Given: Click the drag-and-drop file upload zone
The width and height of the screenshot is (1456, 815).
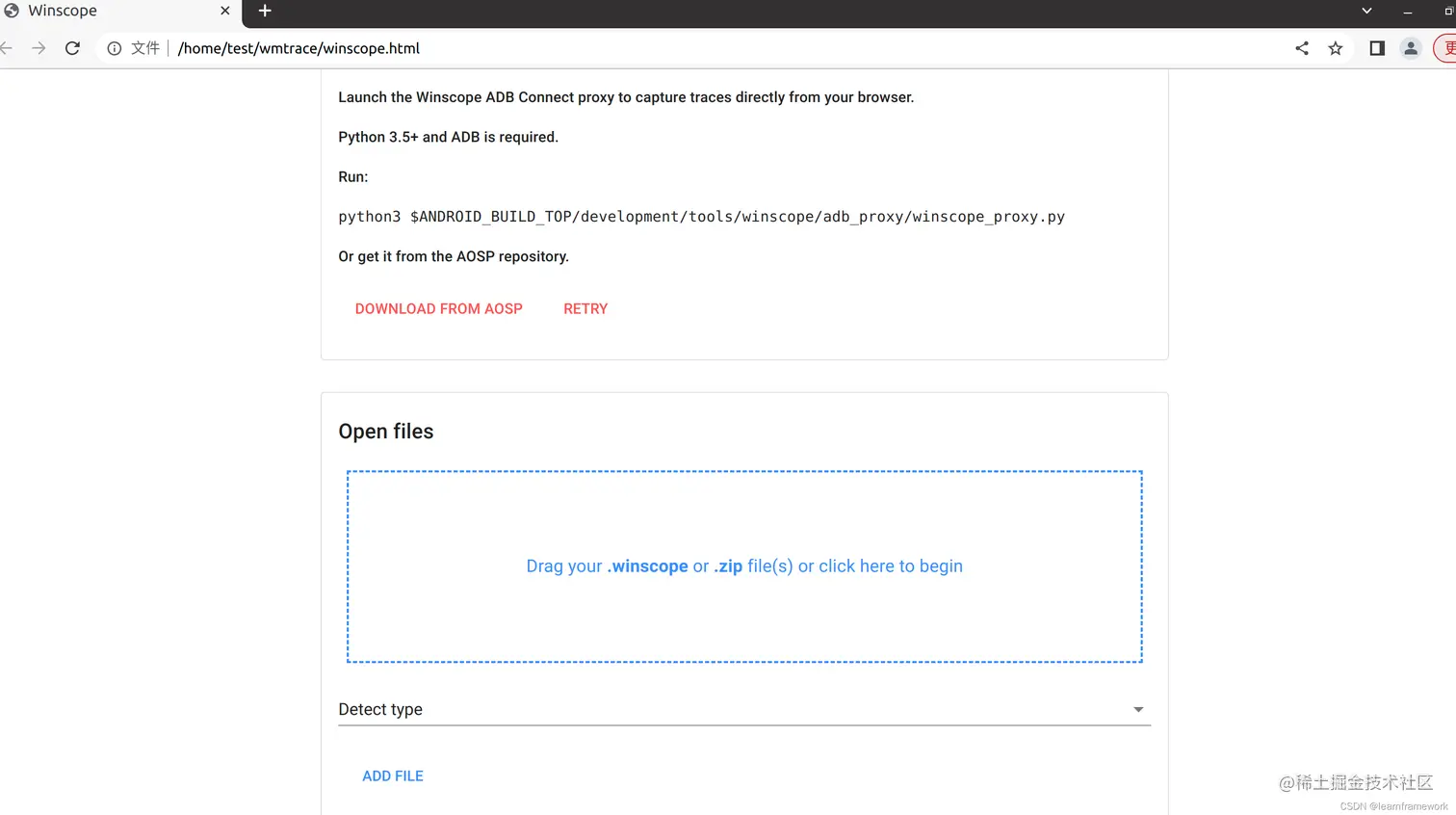Looking at the screenshot, I should coord(744,566).
